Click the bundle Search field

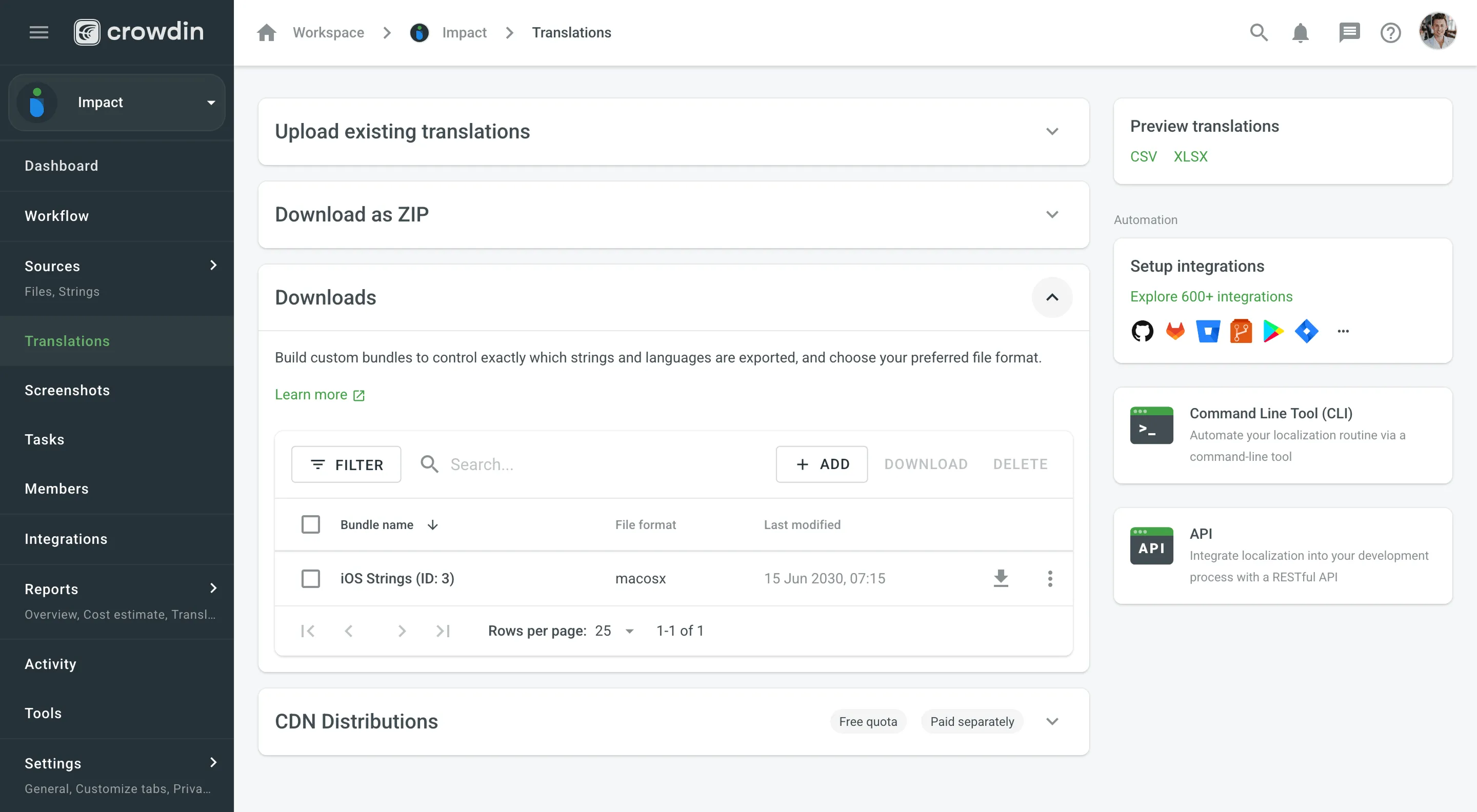[x=602, y=464]
